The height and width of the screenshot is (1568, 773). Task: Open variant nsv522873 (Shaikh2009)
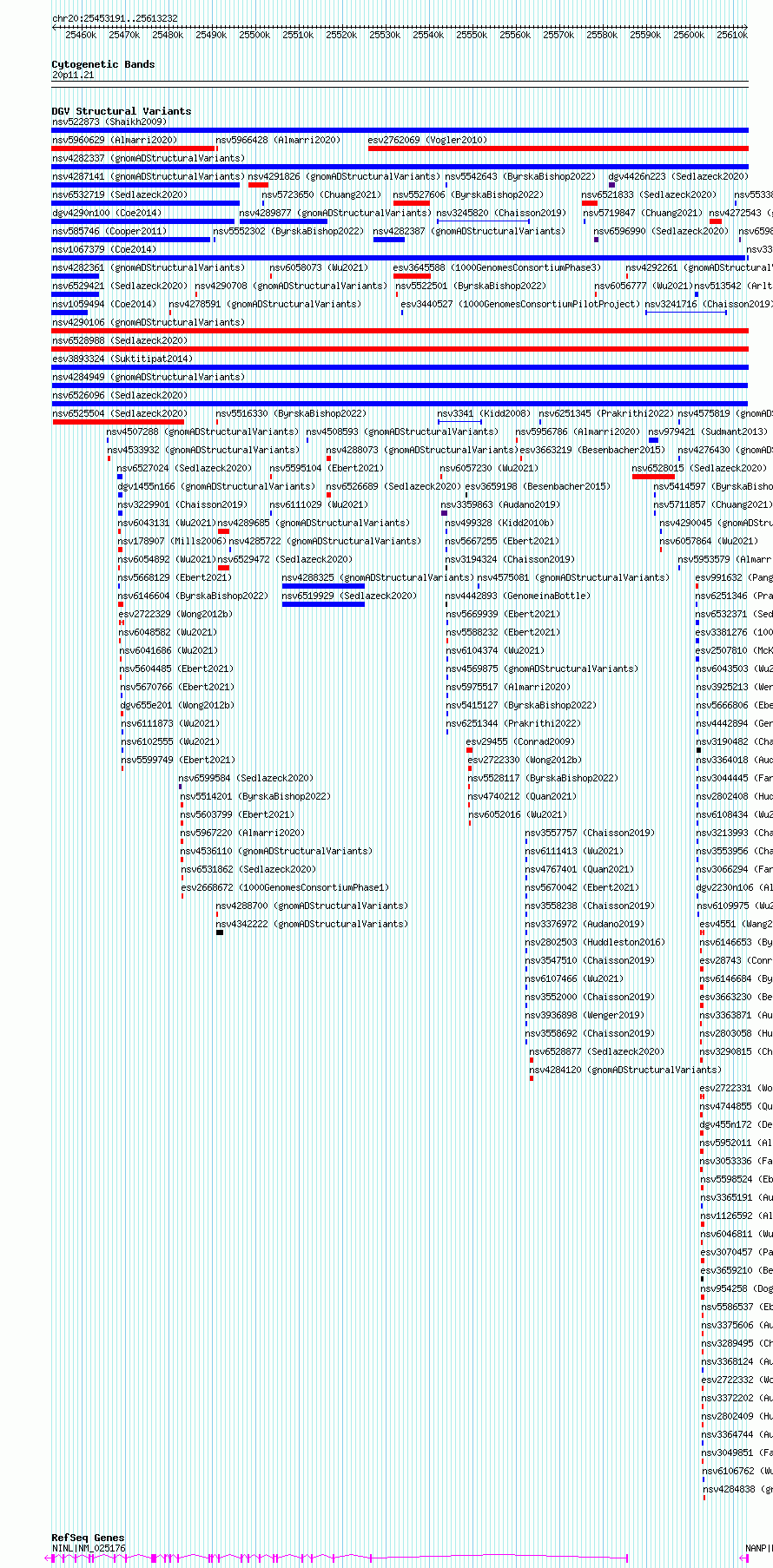click(109, 122)
